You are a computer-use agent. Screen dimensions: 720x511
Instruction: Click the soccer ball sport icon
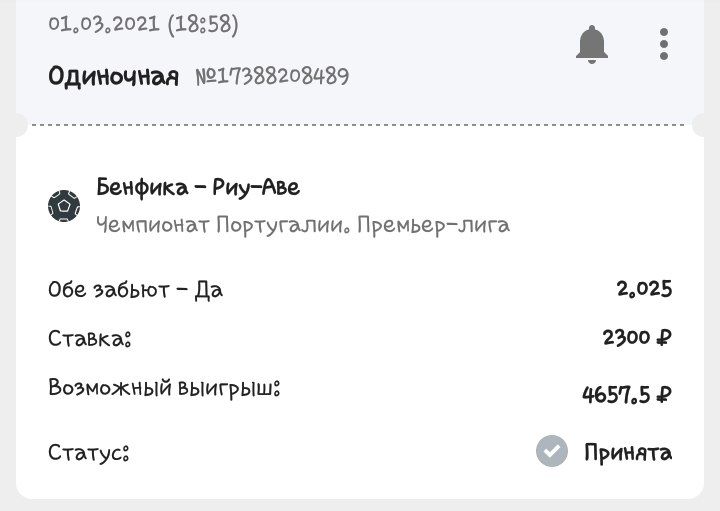click(x=64, y=206)
